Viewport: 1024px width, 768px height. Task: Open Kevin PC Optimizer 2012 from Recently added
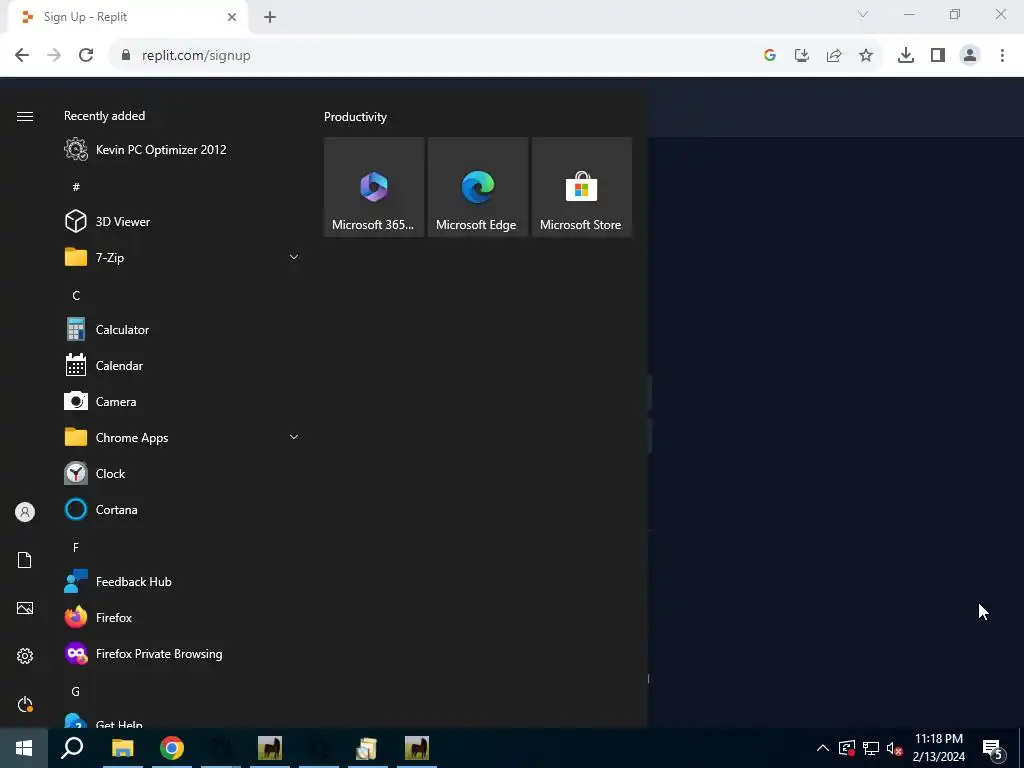pos(180,150)
